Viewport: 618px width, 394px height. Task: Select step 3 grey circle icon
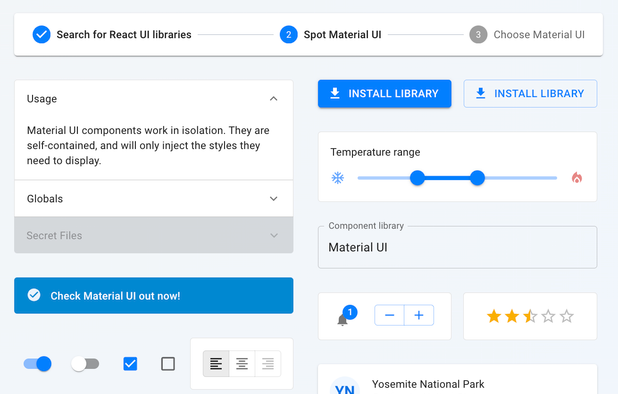478,35
